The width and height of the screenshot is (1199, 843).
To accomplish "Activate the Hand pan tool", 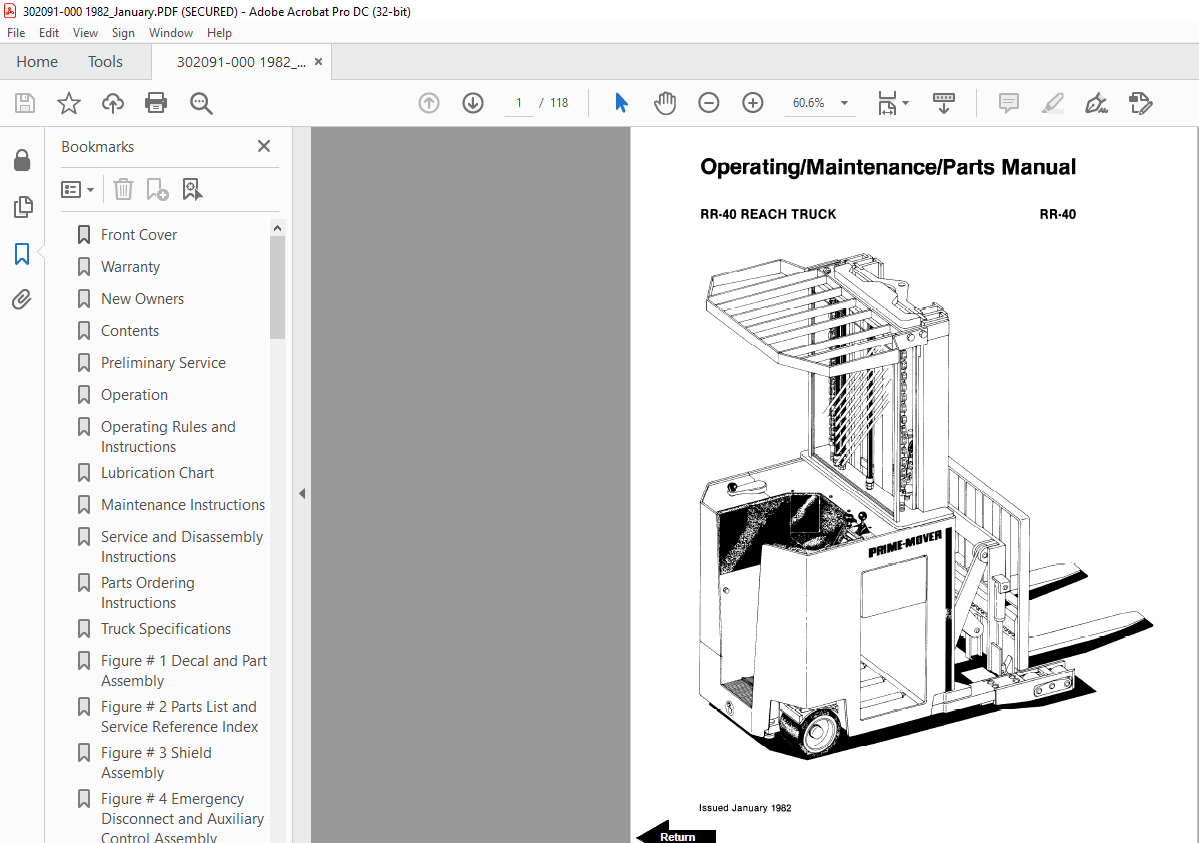I will [x=664, y=103].
